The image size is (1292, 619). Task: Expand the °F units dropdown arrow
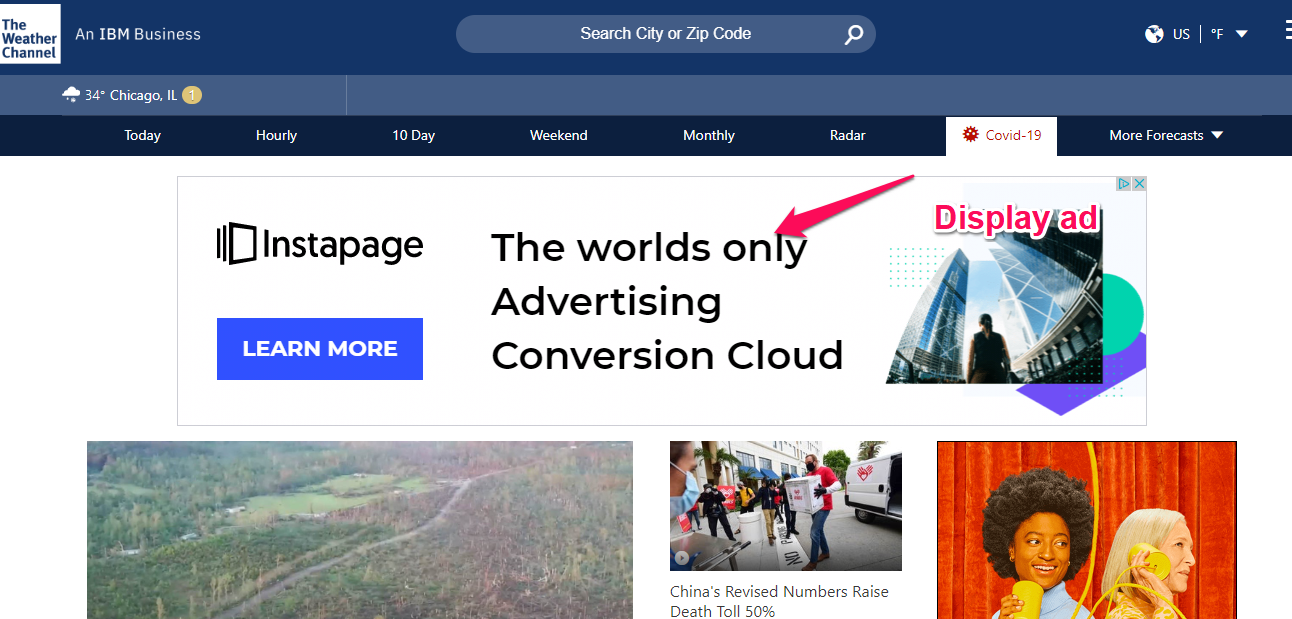[x=1242, y=34]
